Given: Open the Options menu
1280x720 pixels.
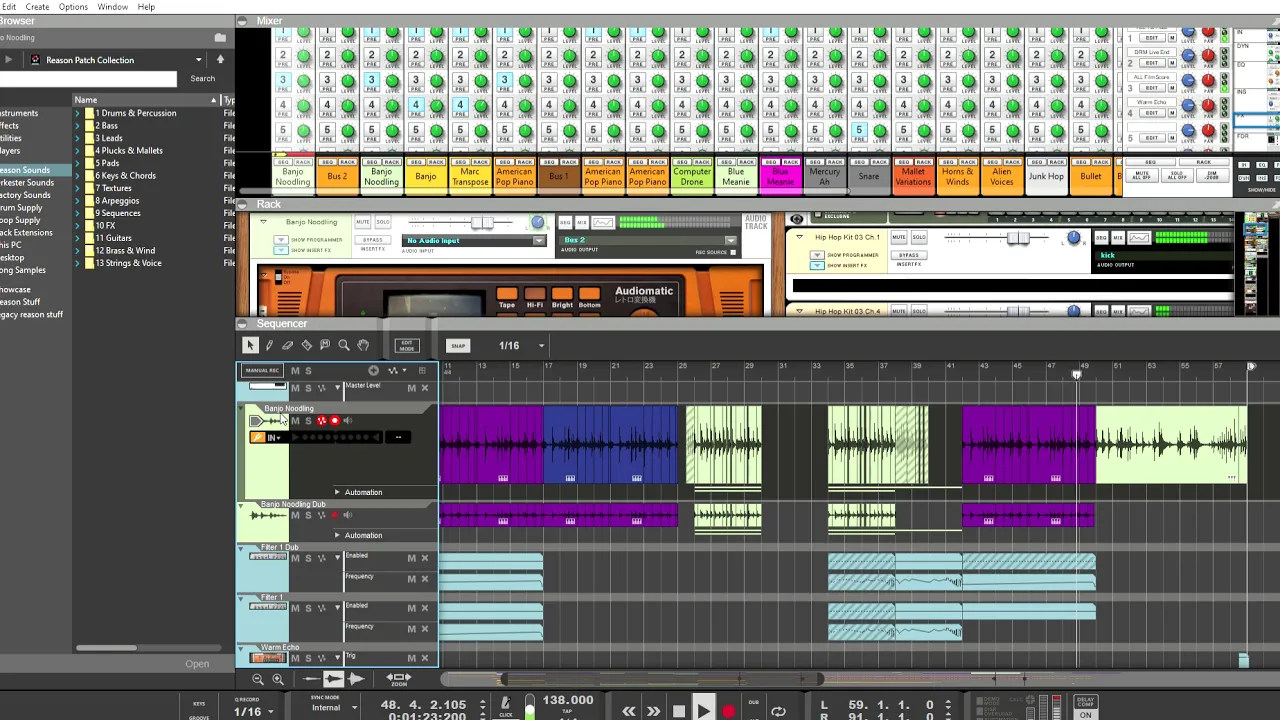Looking at the screenshot, I should (73, 7).
